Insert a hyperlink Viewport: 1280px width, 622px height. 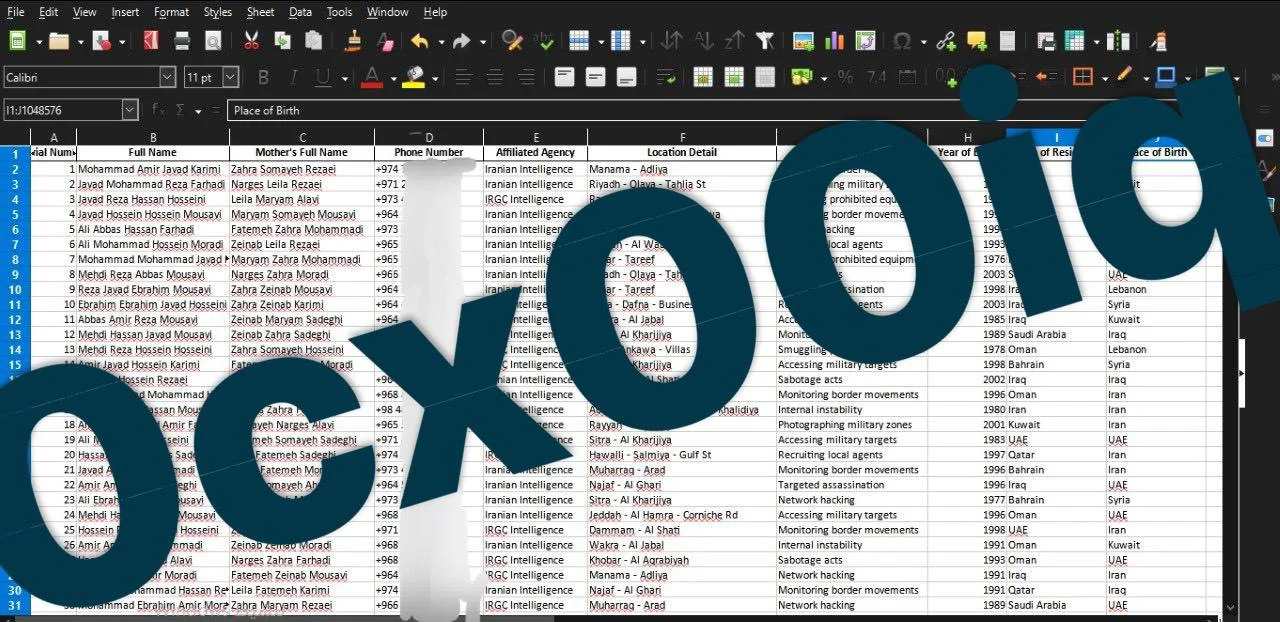945,41
